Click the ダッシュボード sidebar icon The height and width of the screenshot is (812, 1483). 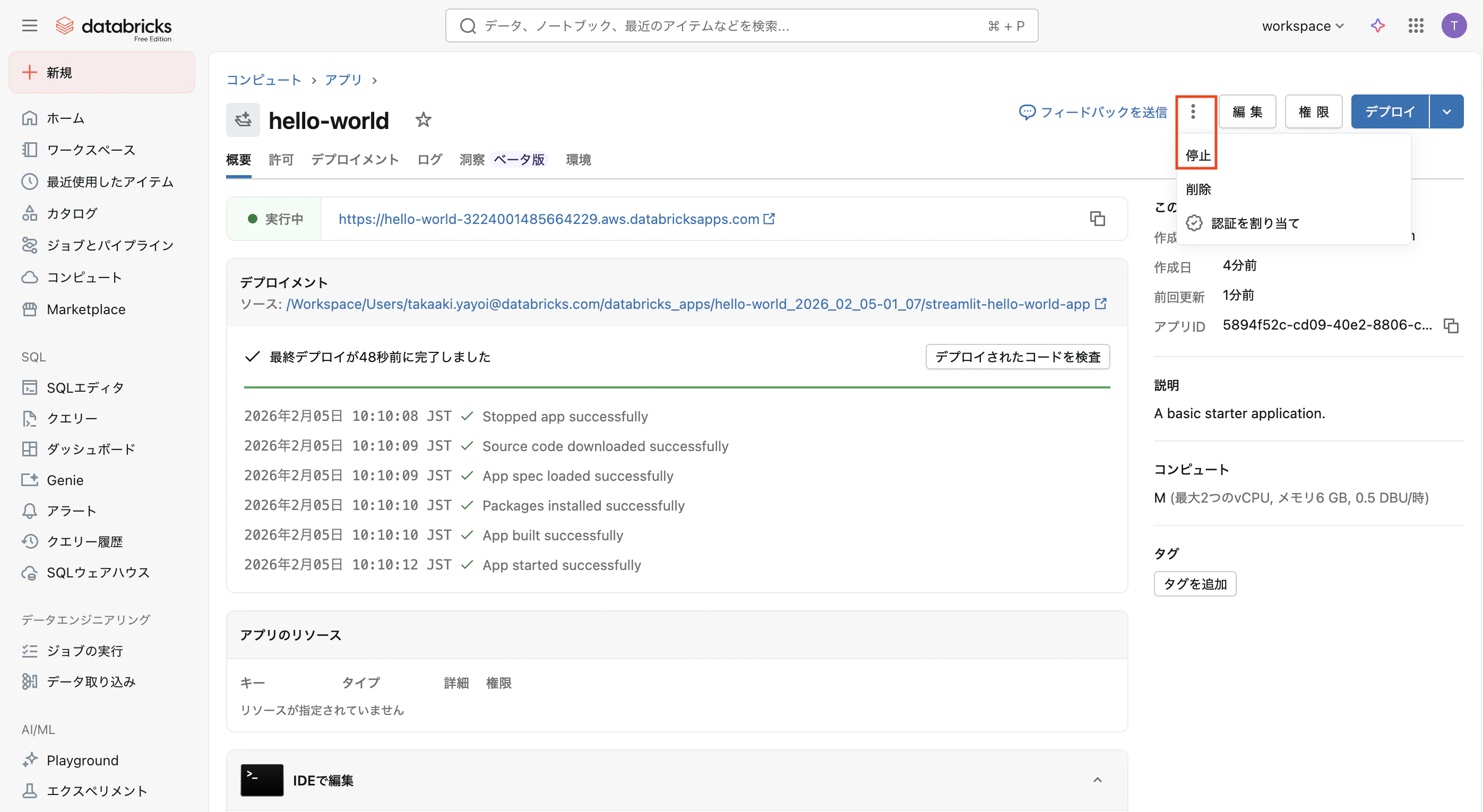pos(30,449)
